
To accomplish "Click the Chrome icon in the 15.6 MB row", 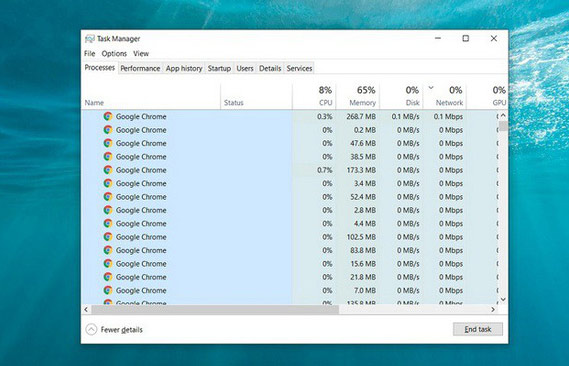I will click(108, 264).
